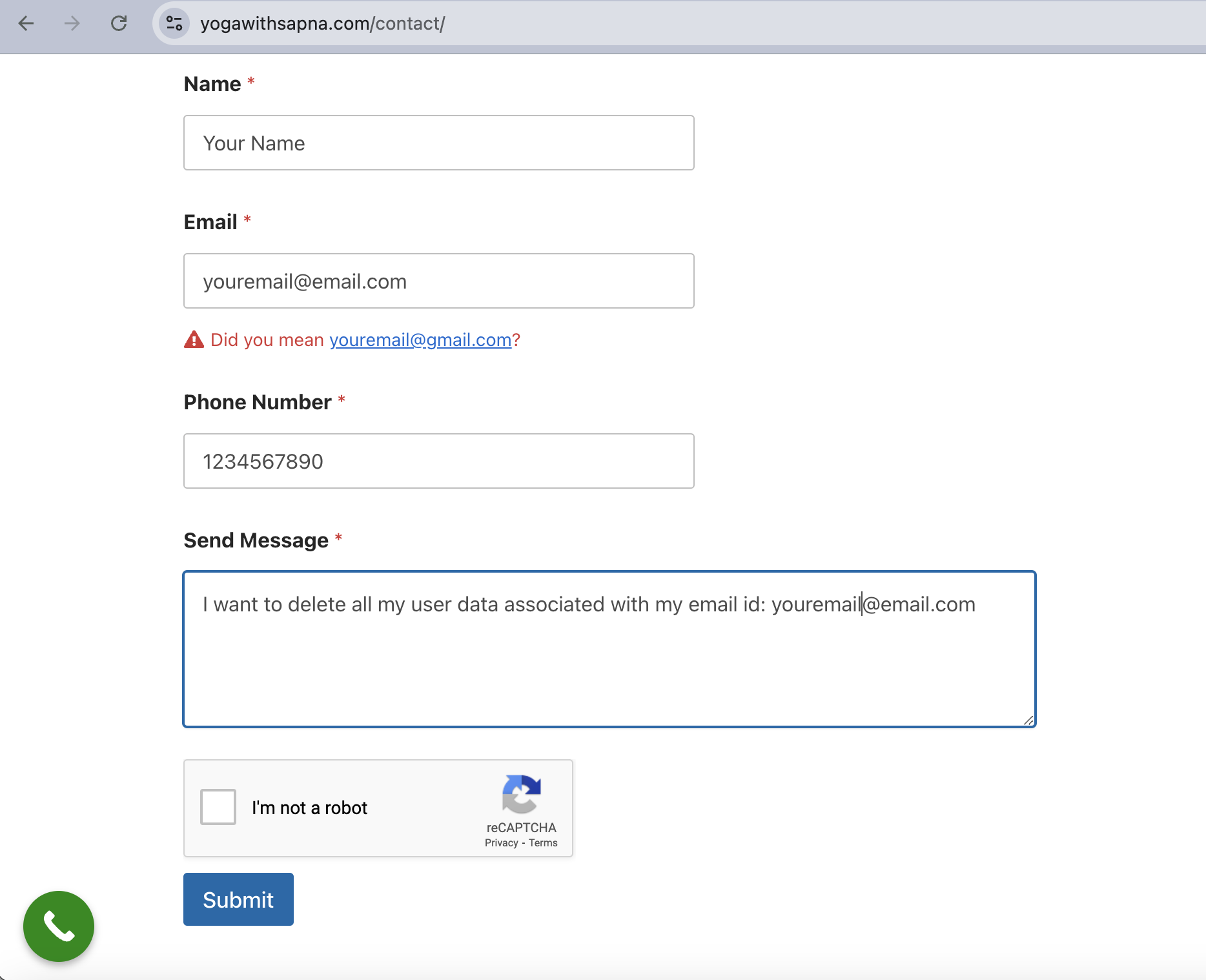Click the Phone Number label
Viewport: 1206px width, 980px height.
tap(258, 402)
